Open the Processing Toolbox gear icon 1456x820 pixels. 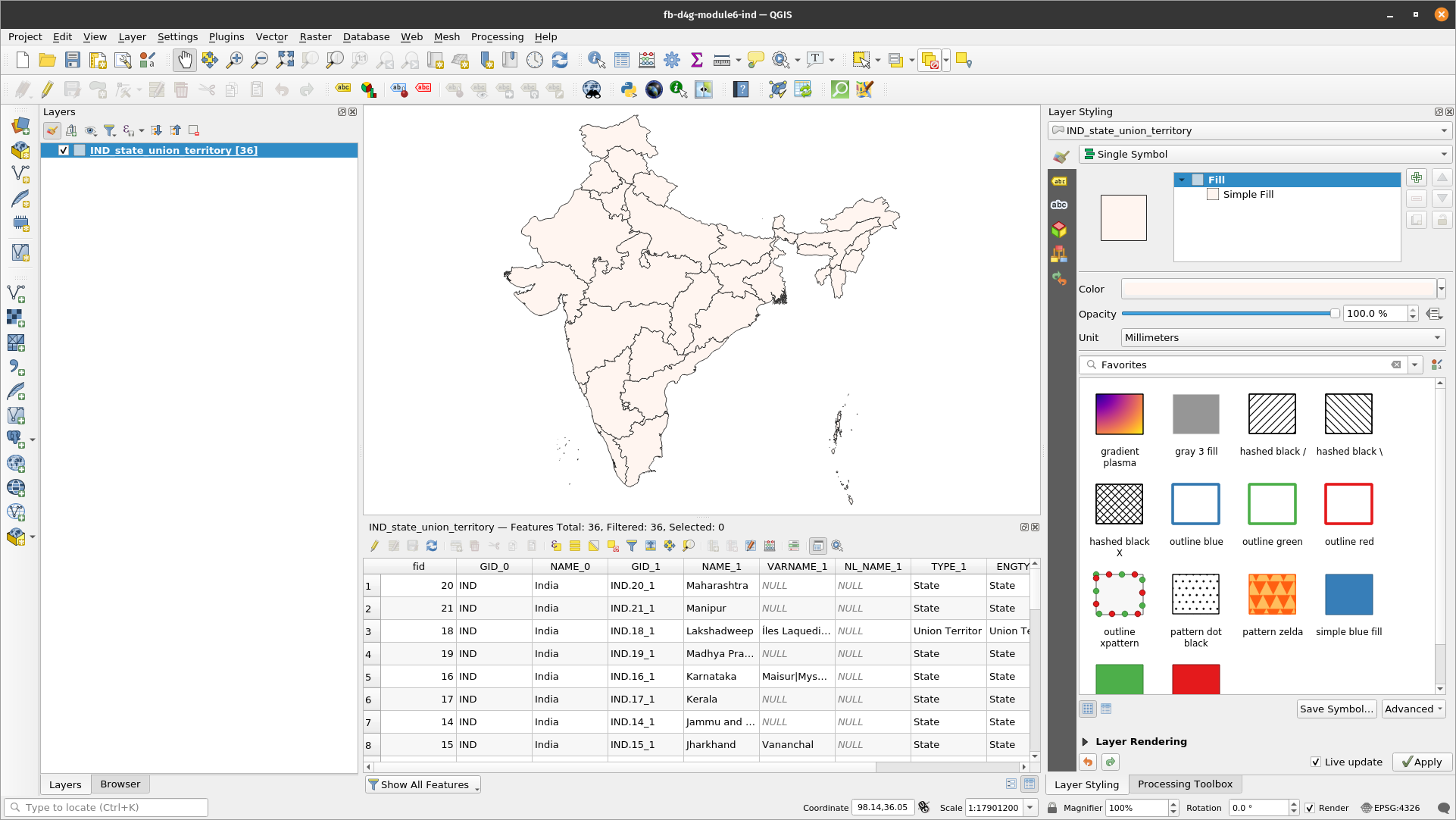point(672,61)
